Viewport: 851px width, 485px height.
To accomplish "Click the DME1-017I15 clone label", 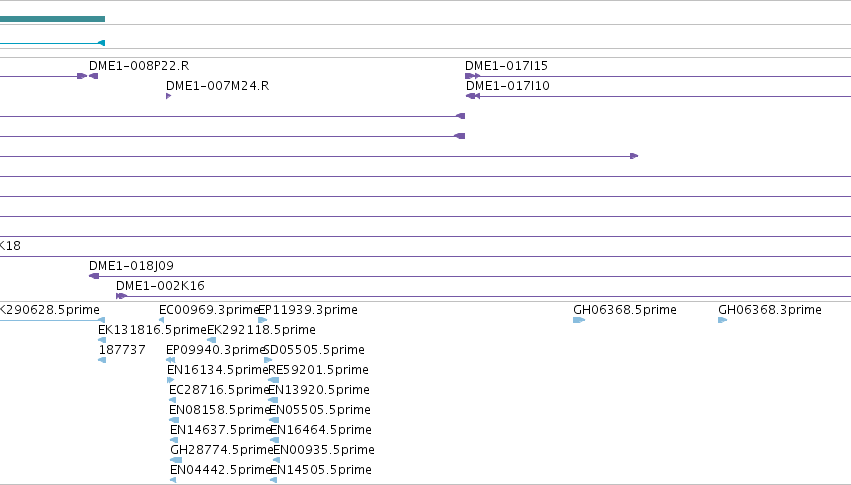I will 506,66.
